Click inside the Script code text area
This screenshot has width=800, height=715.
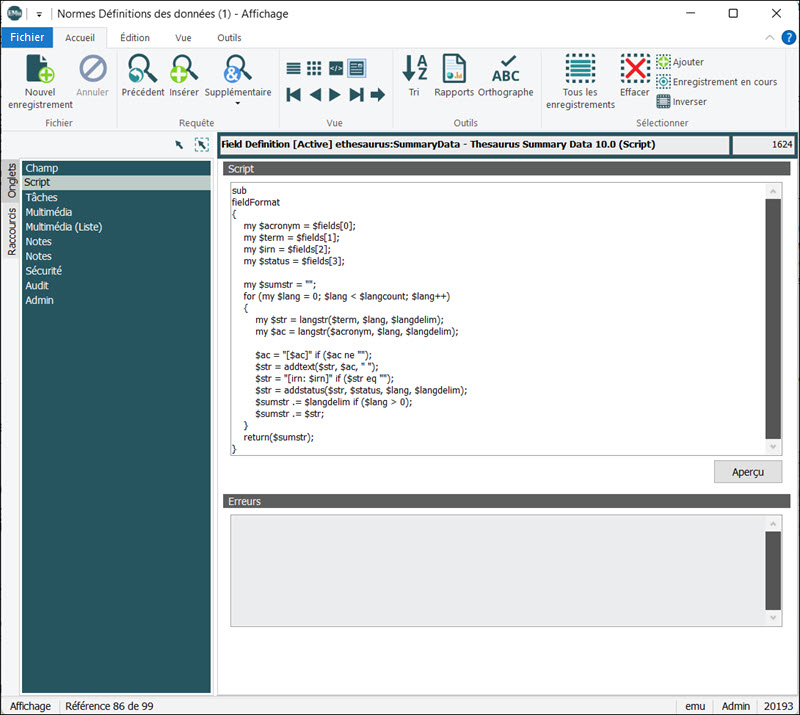tap(497, 319)
